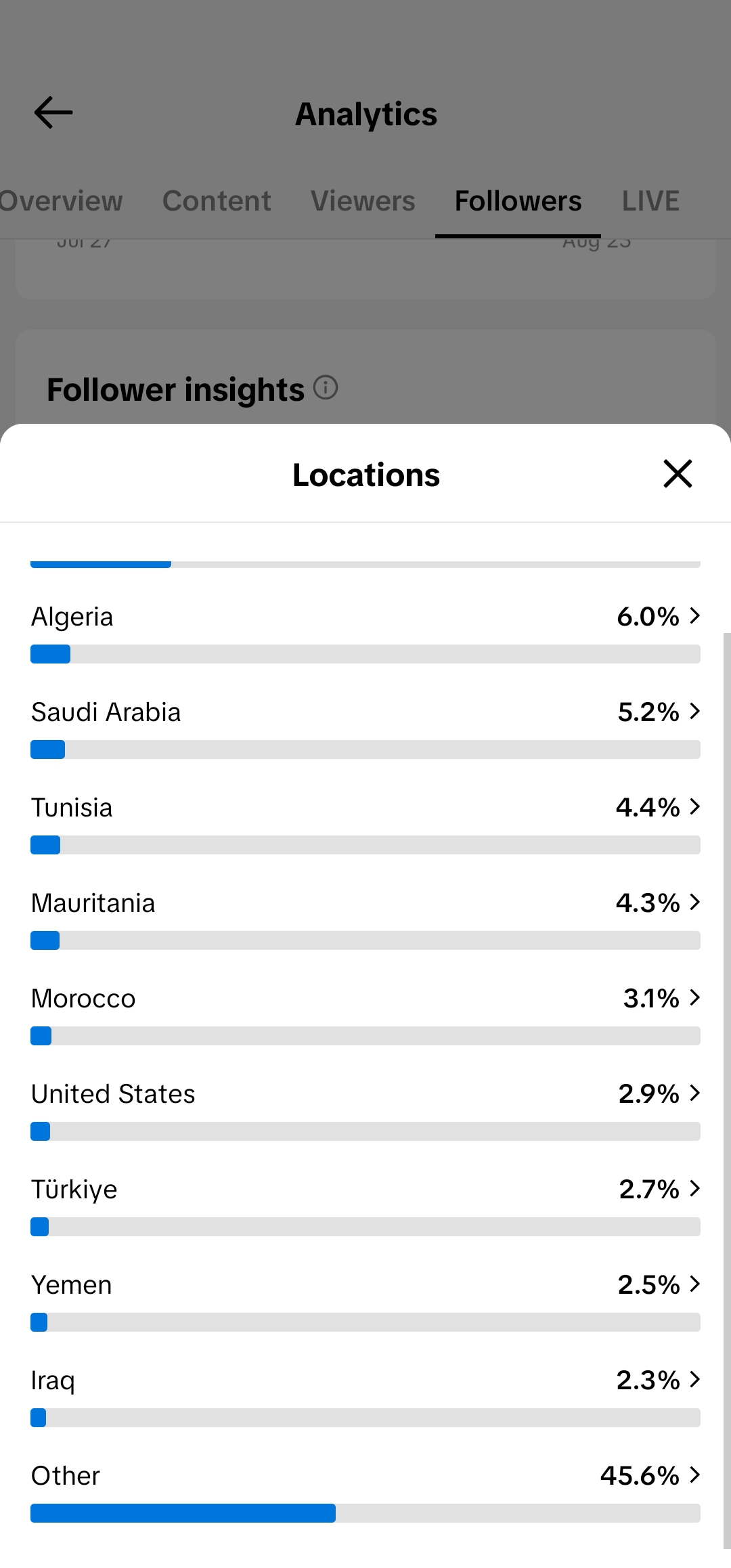Viewport: 731px width, 1568px height.
Task: Expand Tunisia details with the chevron
Action: (694, 806)
